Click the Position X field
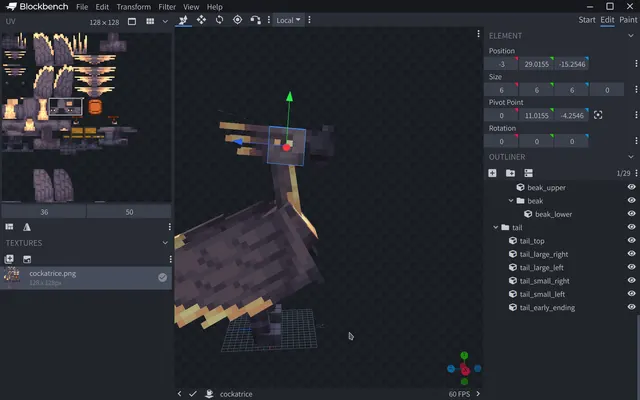This screenshot has height=400, width=640. pyautogui.click(x=501, y=64)
